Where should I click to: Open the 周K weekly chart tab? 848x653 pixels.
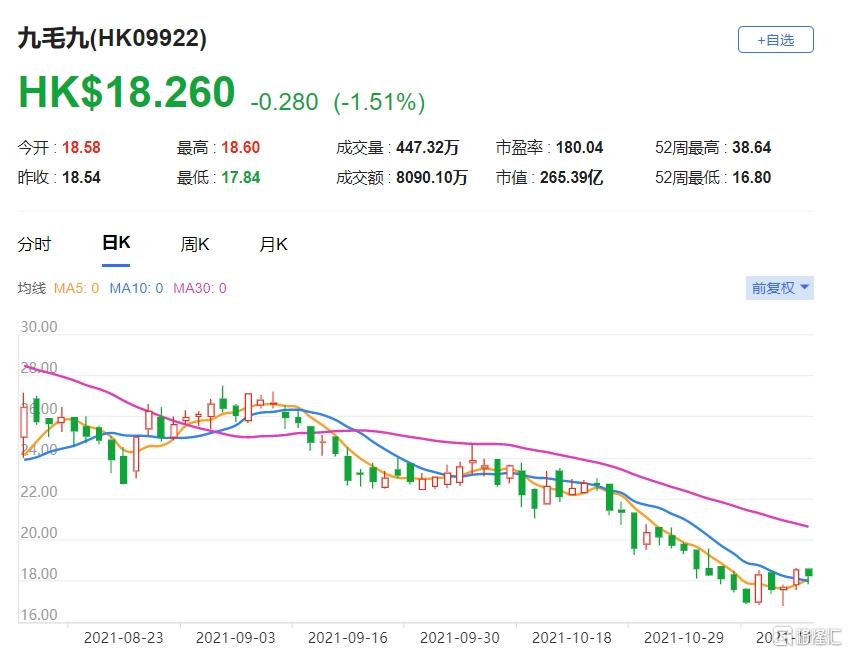195,245
